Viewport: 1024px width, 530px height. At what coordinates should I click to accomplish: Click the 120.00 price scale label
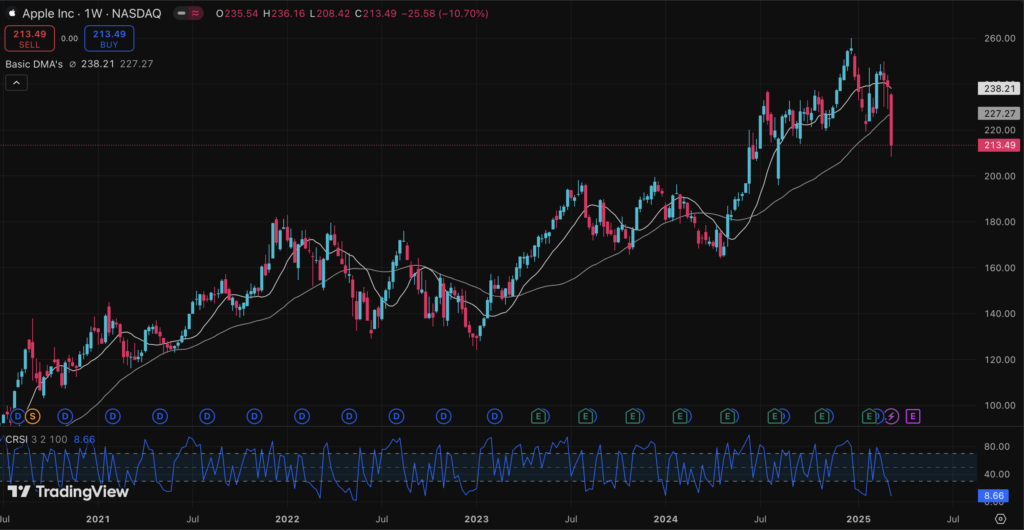coord(999,360)
